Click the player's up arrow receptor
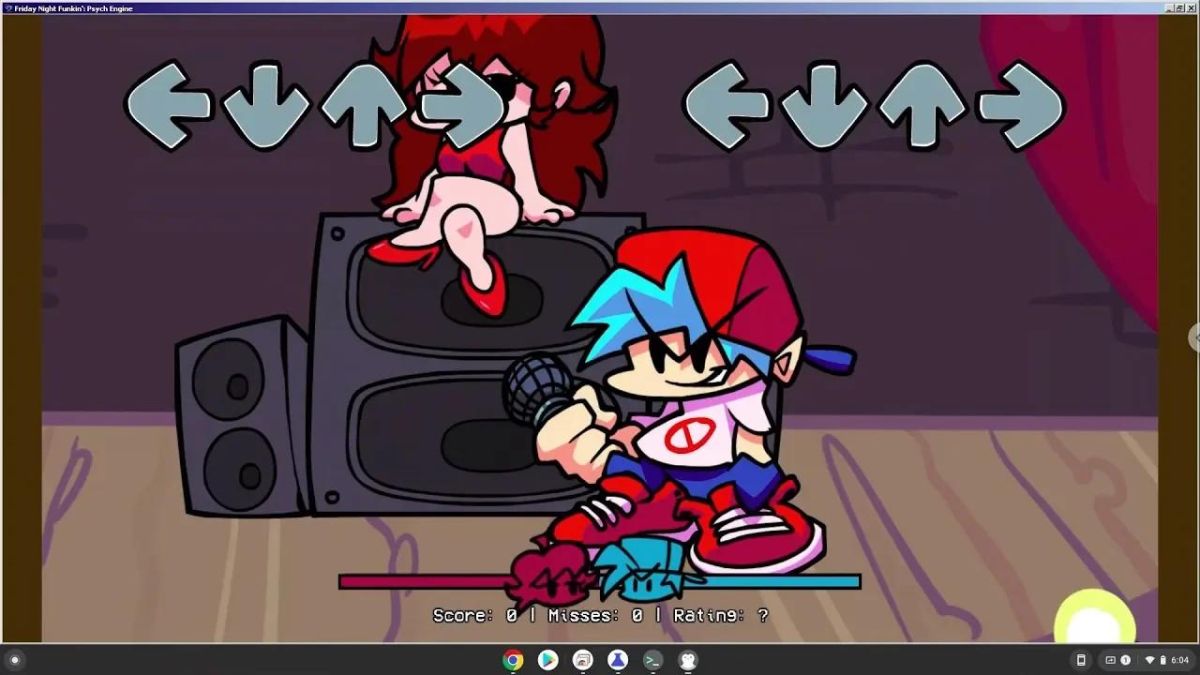Viewport: 1200px width, 675px height. coord(923,105)
